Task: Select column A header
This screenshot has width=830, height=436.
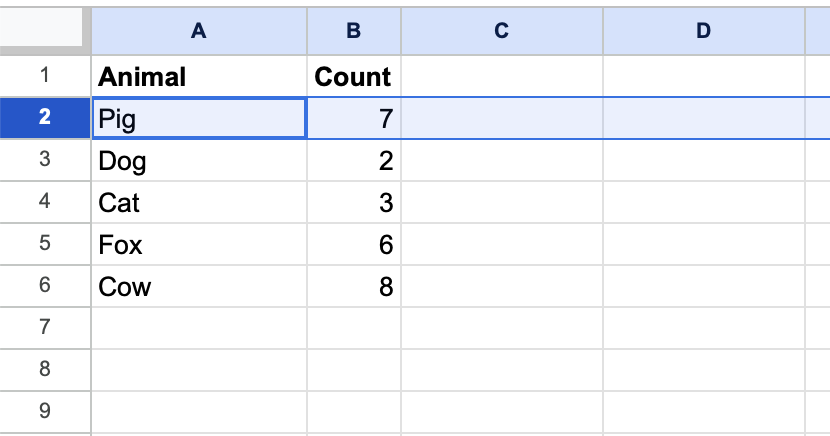Action: coord(198,31)
